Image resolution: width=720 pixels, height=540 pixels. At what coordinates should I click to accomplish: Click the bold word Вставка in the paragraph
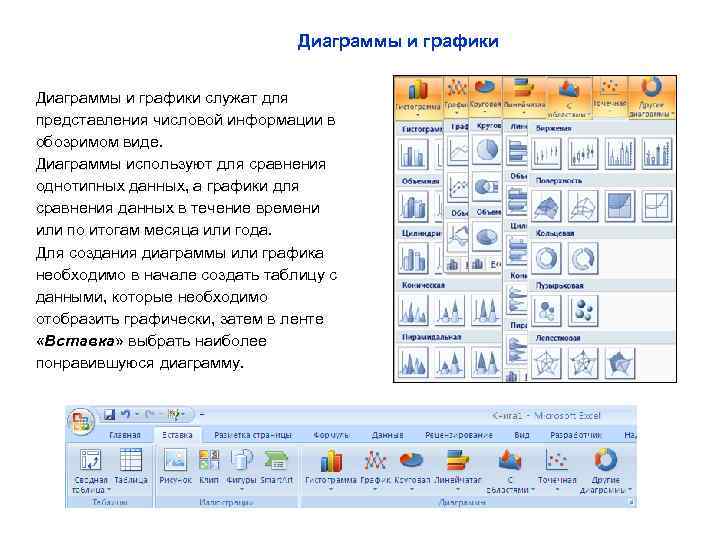pos(80,341)
